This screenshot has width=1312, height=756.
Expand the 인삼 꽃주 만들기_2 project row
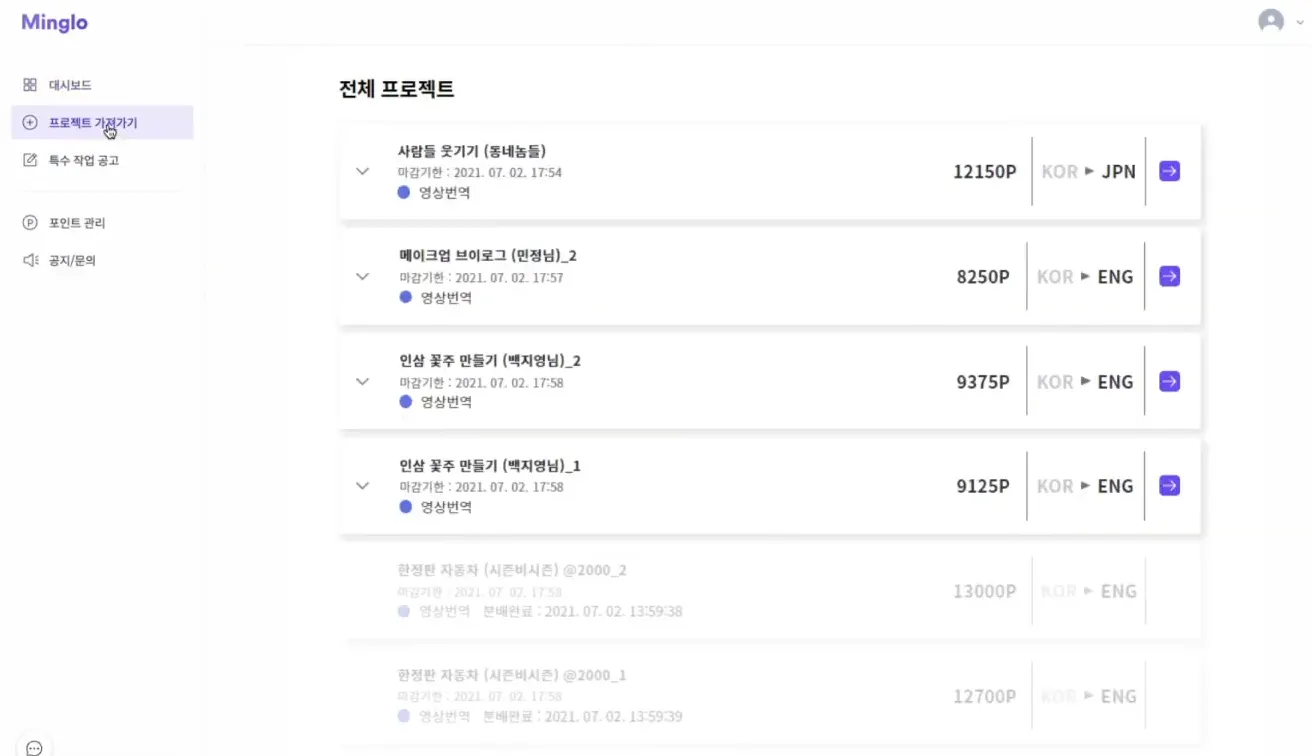[x=363, y=381]
